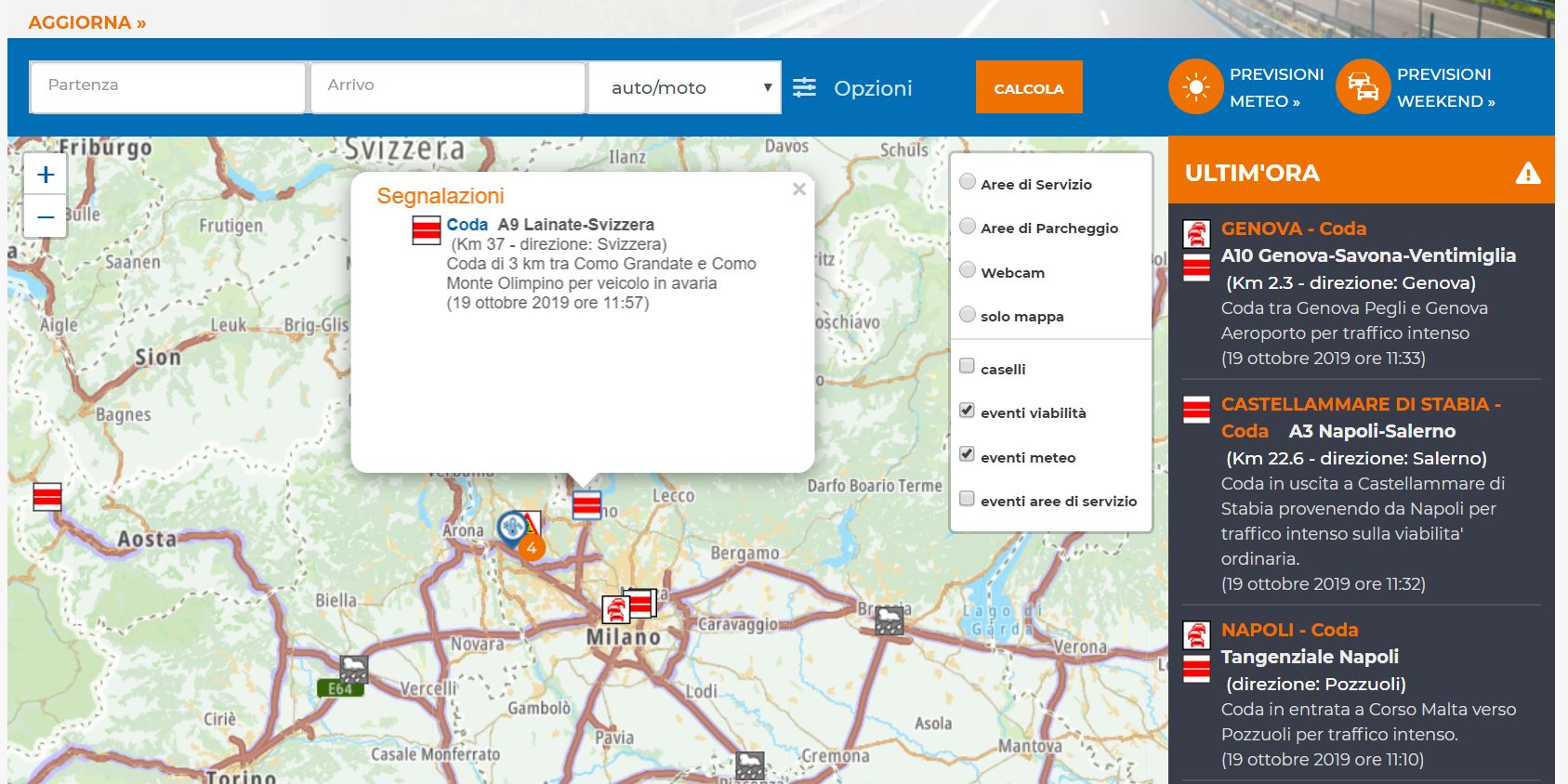
Task: Select the Aree di Parcheggio radio button
Action: [968, 226]
